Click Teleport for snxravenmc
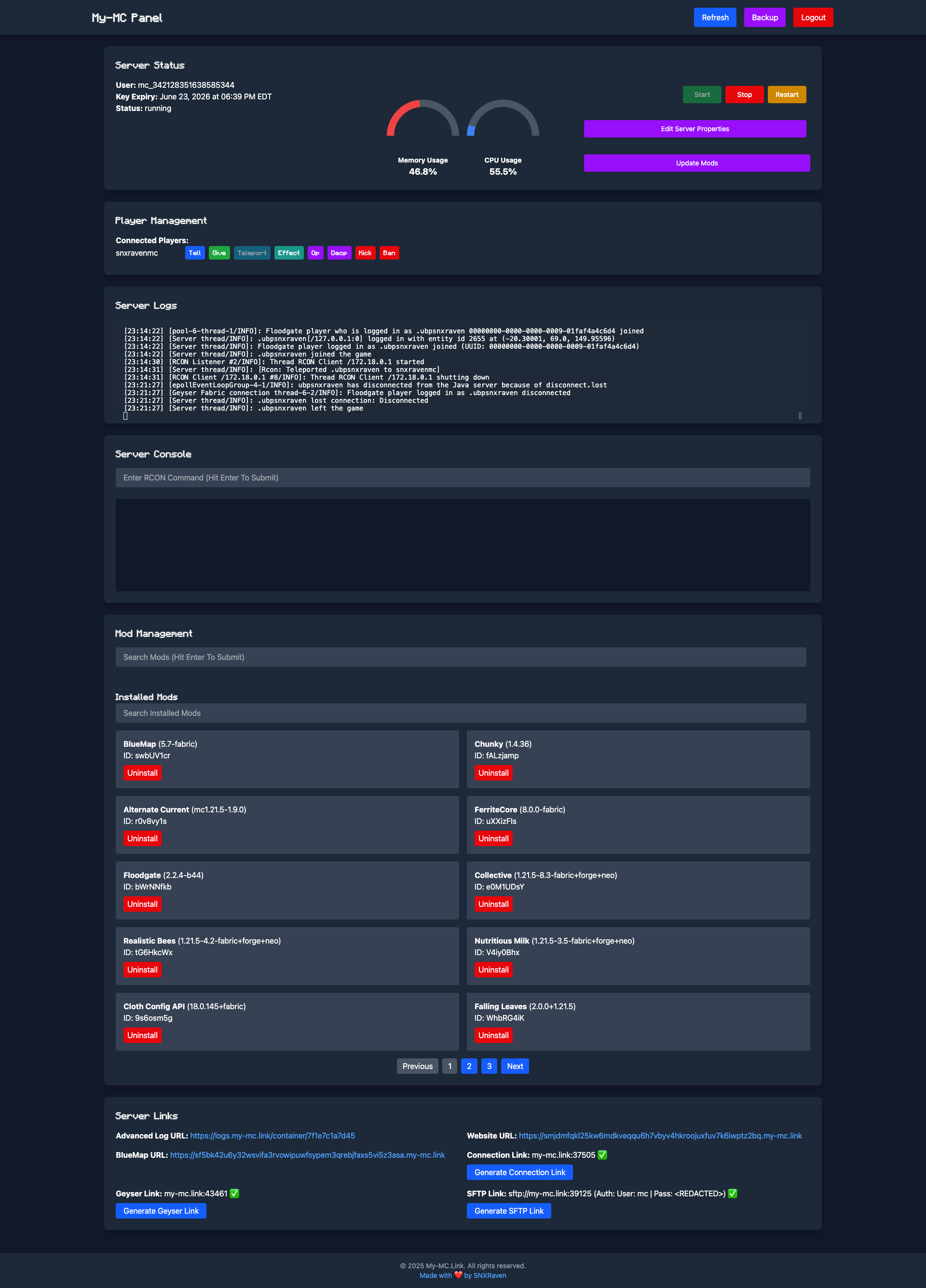The height and width of the screenshot is (1288, 926). point(252,253)
